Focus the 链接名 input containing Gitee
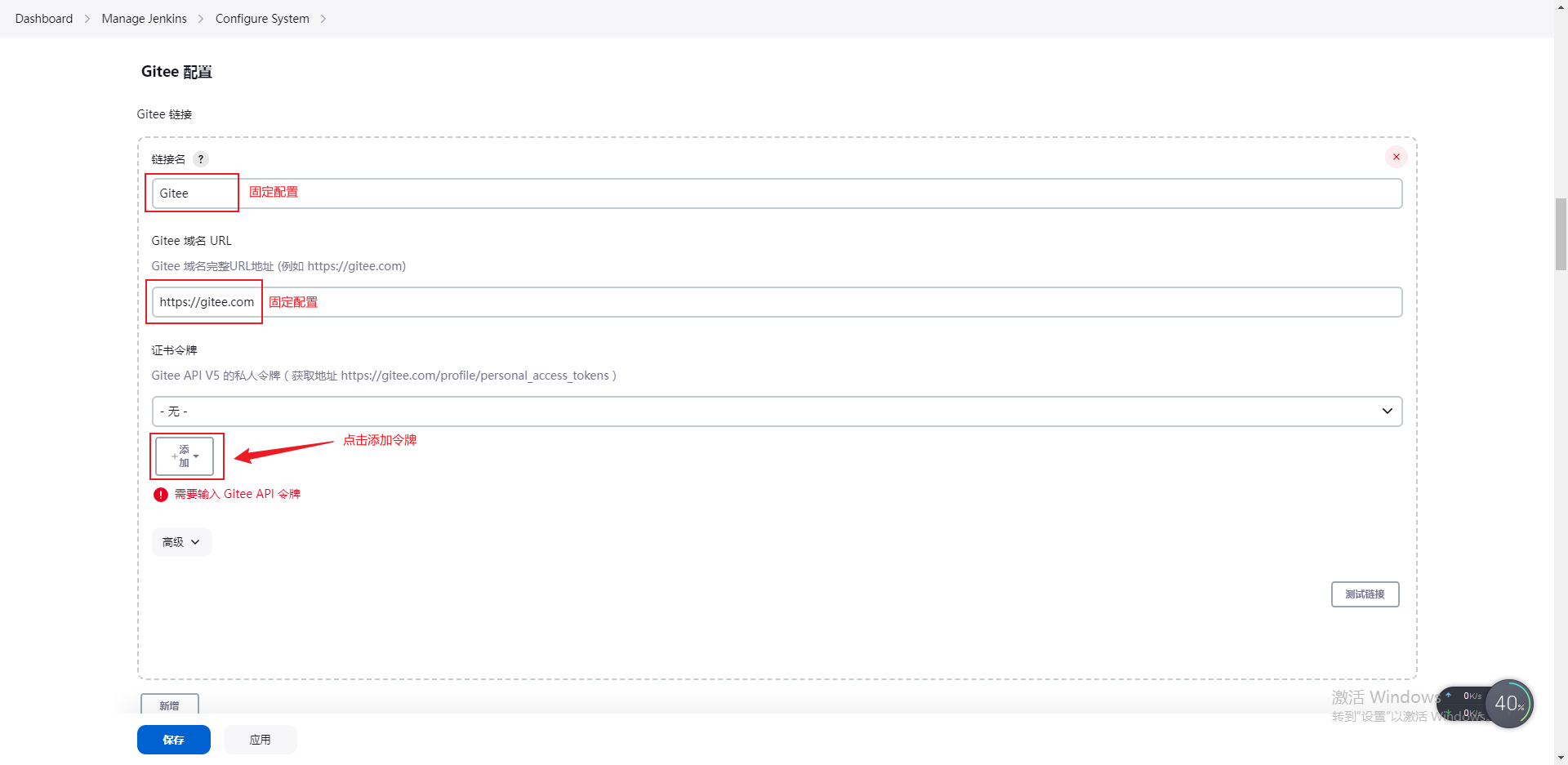Image resolution: width=1568 pixels, height=765 pixels. [777, 193]
